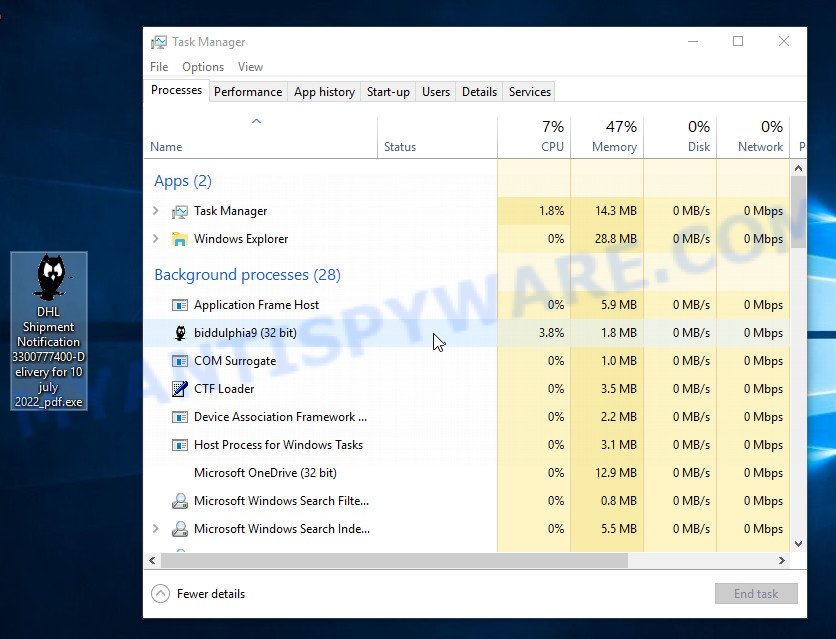Sort processes by Network column
Screen dimensions: 836x639
pos(753,137)
